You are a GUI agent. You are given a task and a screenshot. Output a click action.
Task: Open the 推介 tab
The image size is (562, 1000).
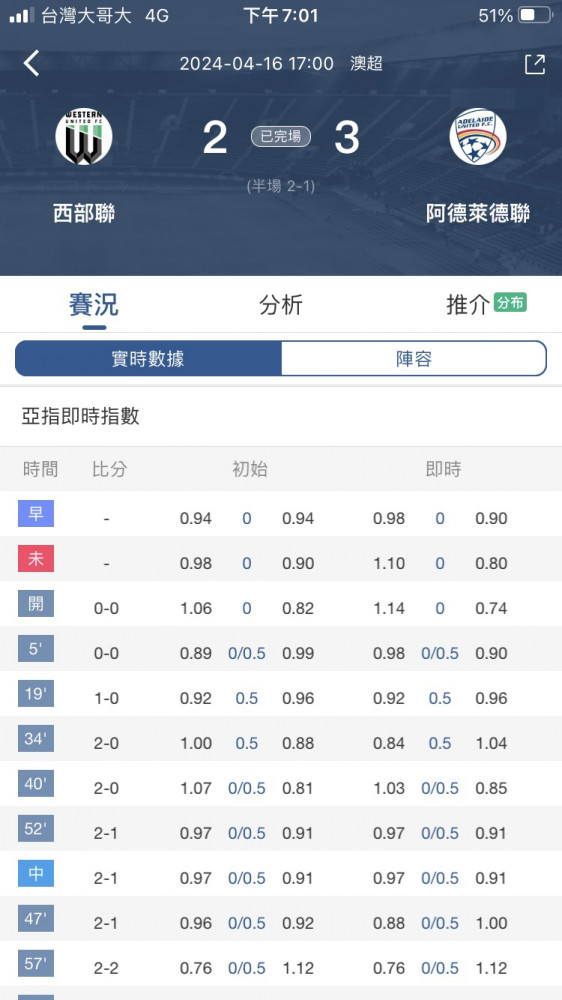[x=468, y=305]
